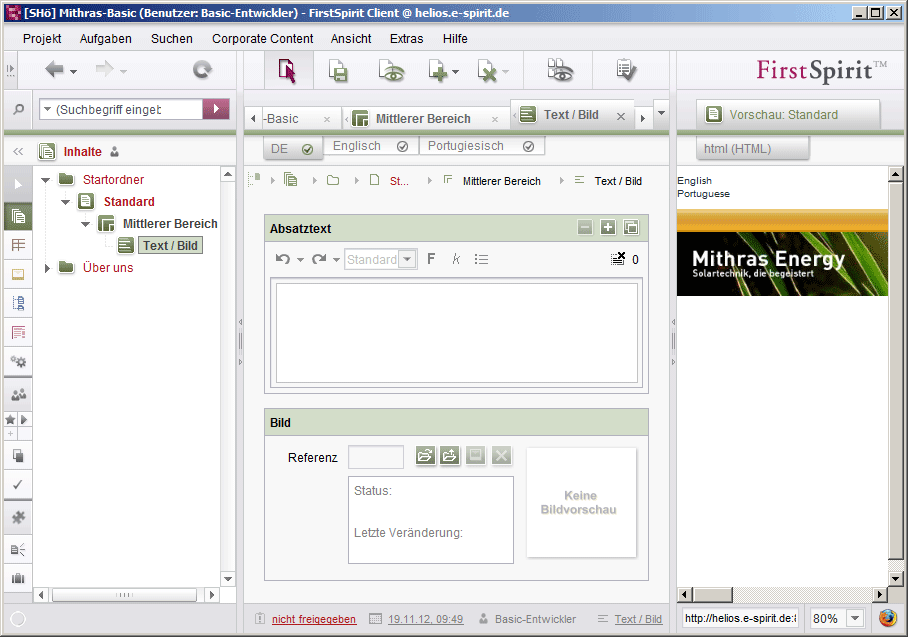Click the 19.11.12, 09:49 date link
The width and height of the screenshot is (908, 637).
click(x=426, y=619)
